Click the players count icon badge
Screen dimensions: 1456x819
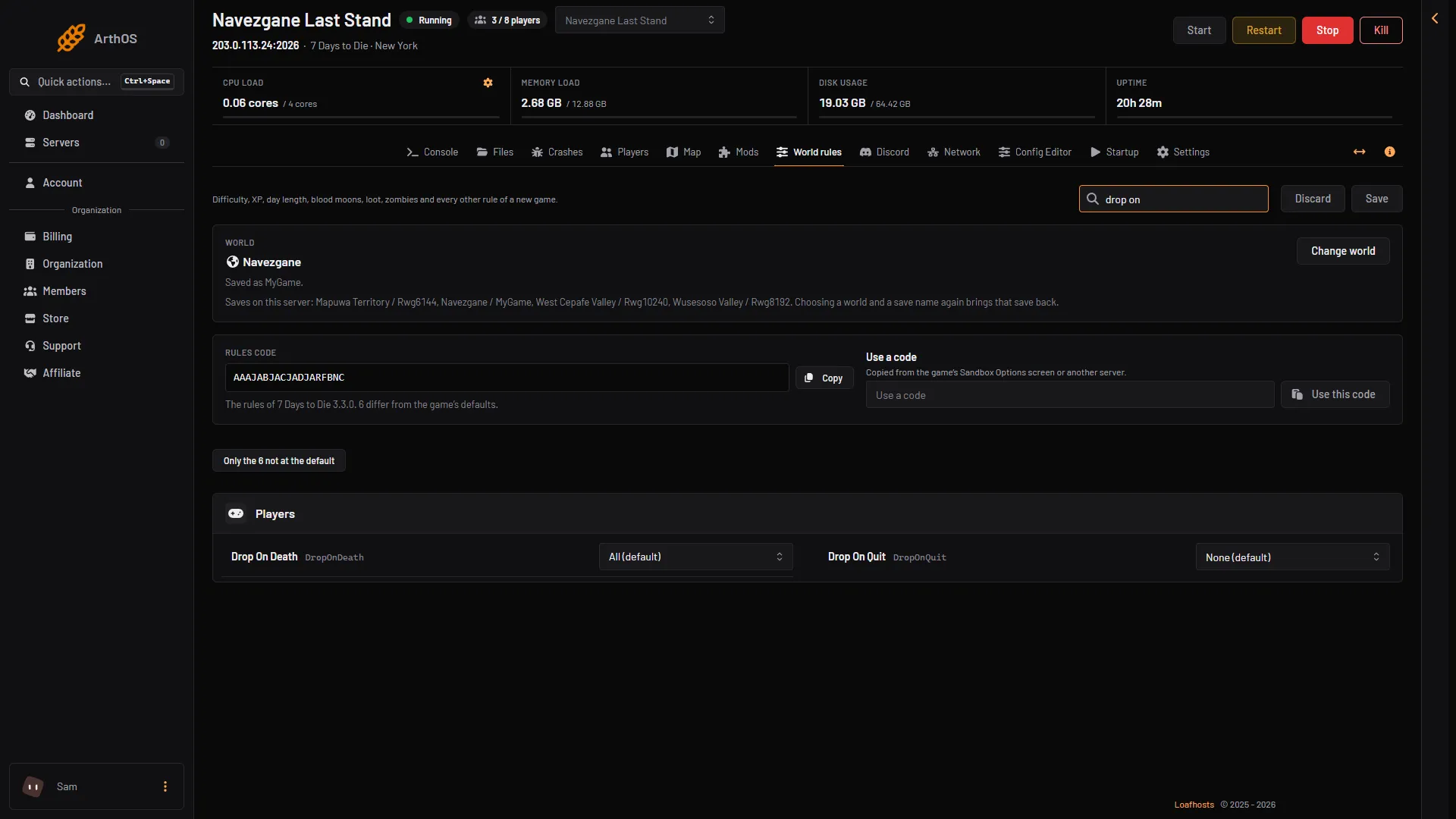(x=507, y=20)
